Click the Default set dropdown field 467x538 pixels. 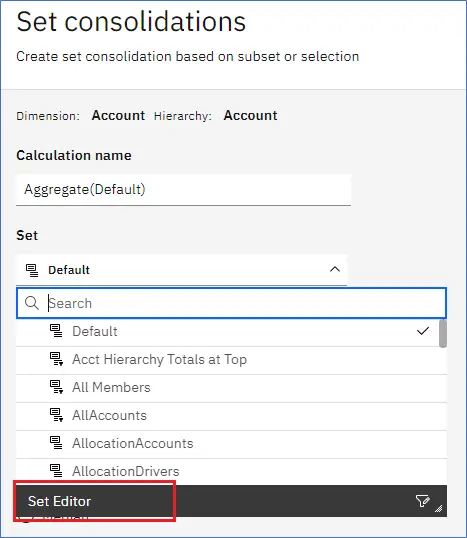click(x=181, y=270)
